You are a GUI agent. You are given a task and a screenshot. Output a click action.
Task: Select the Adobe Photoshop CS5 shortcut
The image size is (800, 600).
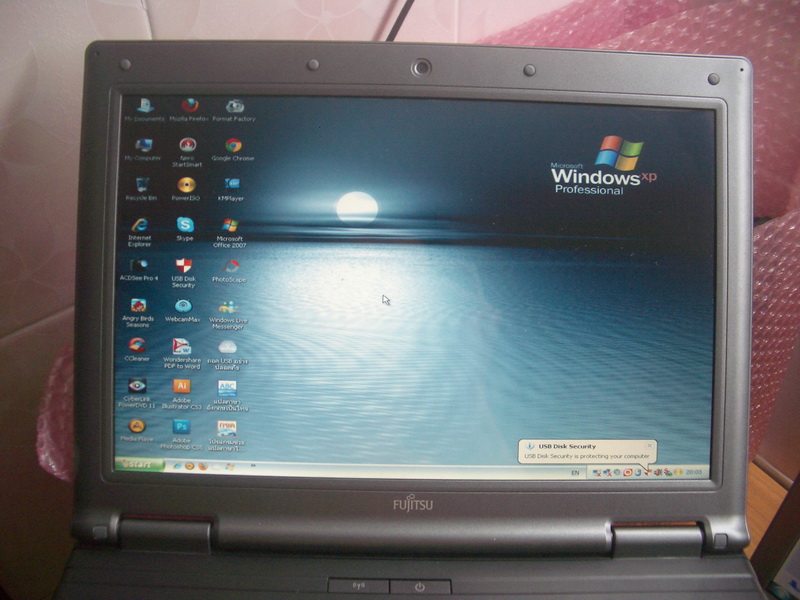pyautogui.click(x=182, y=426)
